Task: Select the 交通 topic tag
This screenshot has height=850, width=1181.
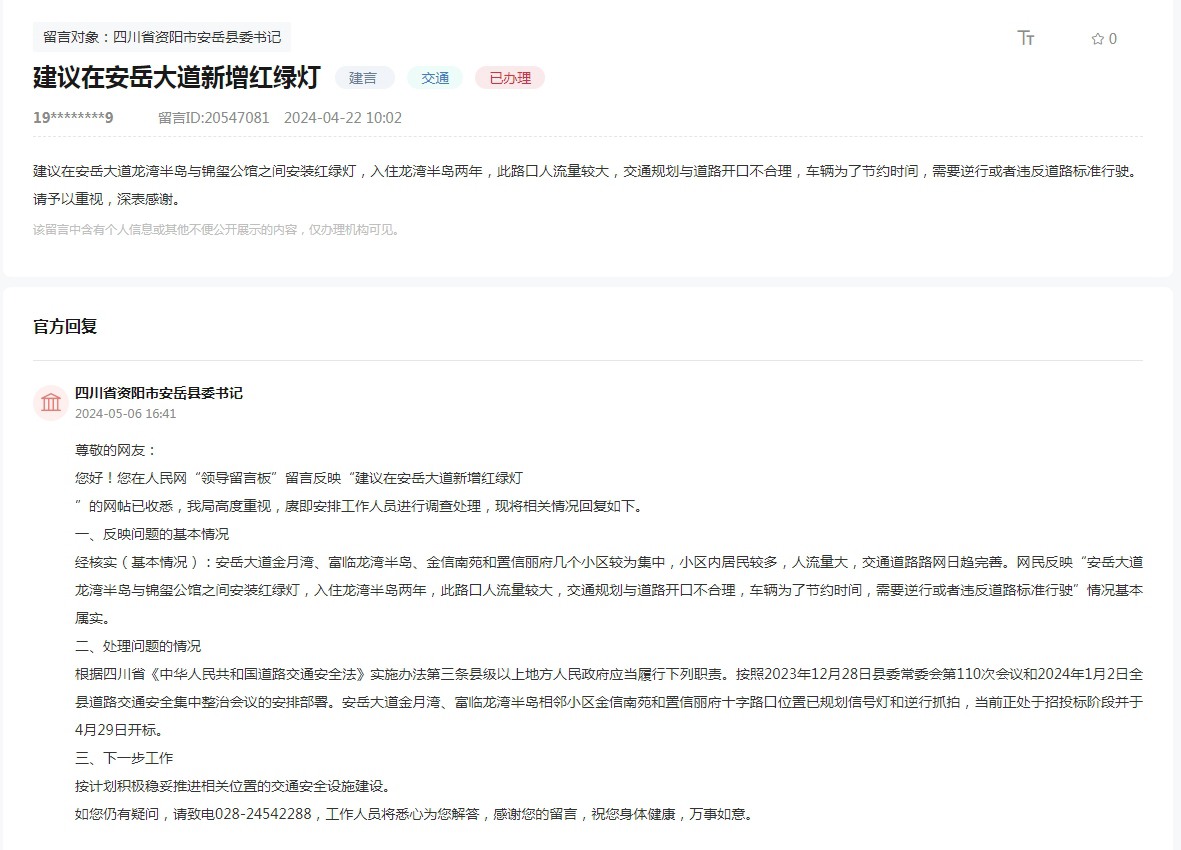Action: click(435, 77)
